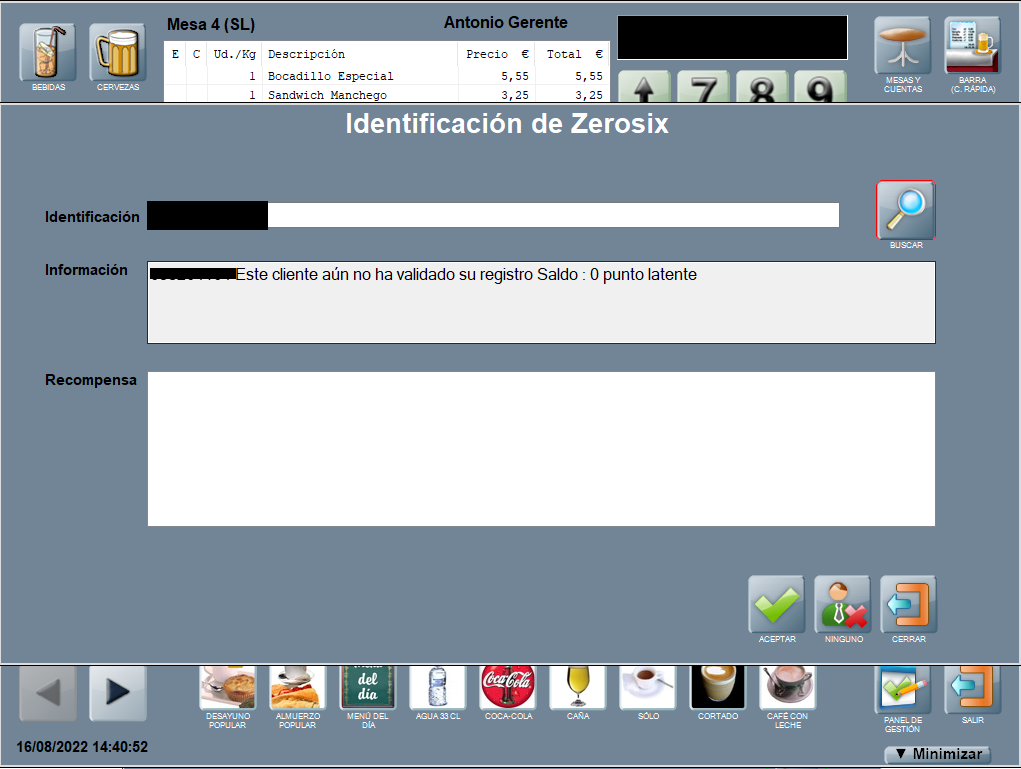
Task: Add Agua 33 CL to order
Action: pos(438,687)
